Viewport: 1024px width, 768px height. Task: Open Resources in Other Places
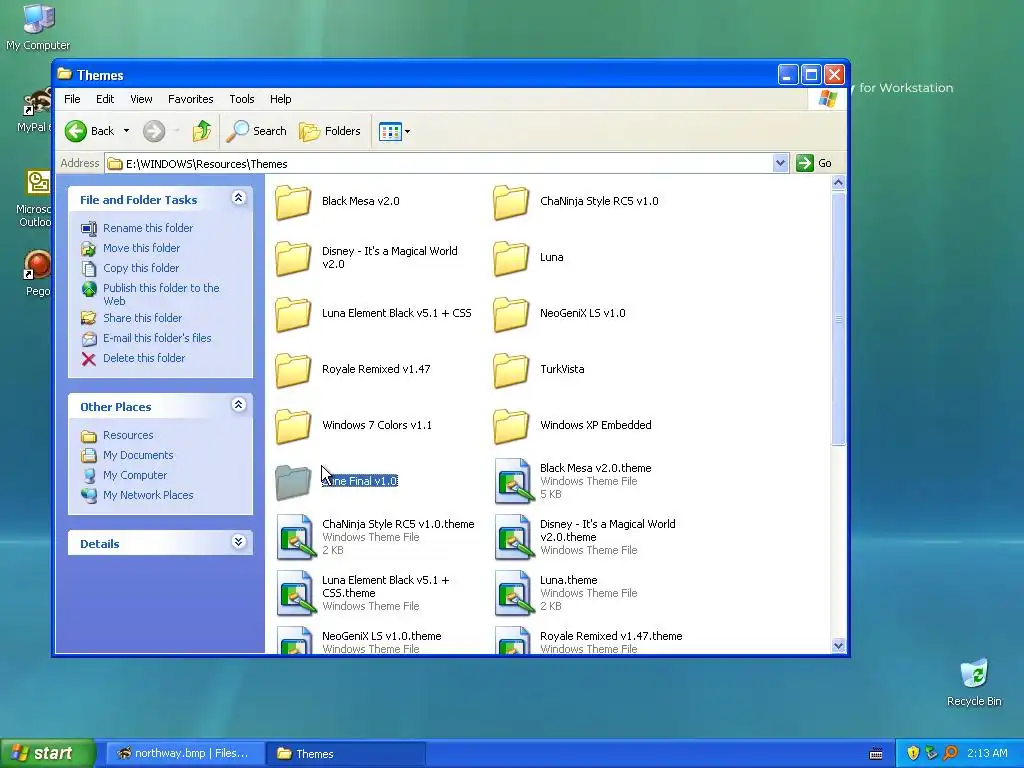pyautogui.click(x=128, y=436)
